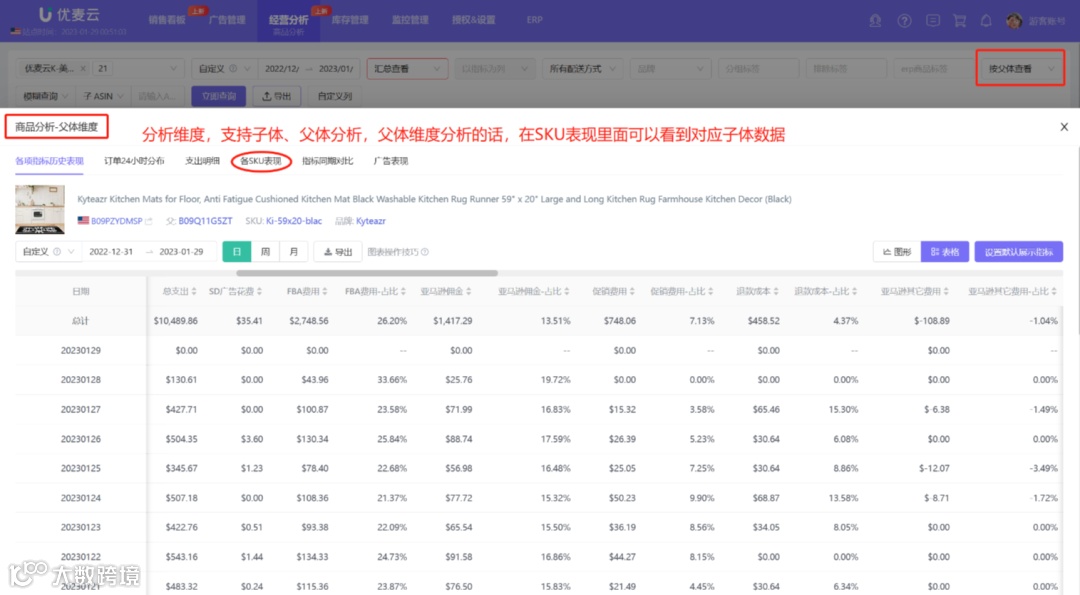This screenshot has height=595, width=1080.
Task: Click ASIN link B09PZYDMSP
Action: tap(116, 221)
